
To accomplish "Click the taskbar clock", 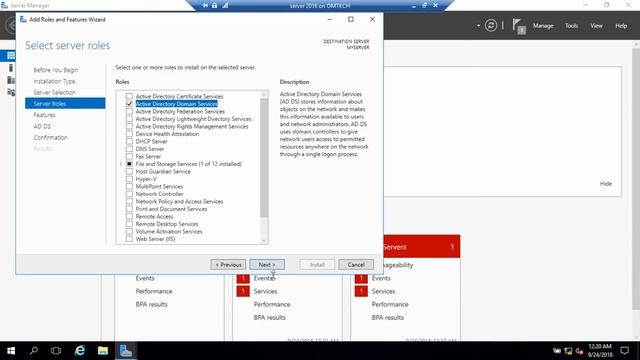I will [x=600, y=351].
